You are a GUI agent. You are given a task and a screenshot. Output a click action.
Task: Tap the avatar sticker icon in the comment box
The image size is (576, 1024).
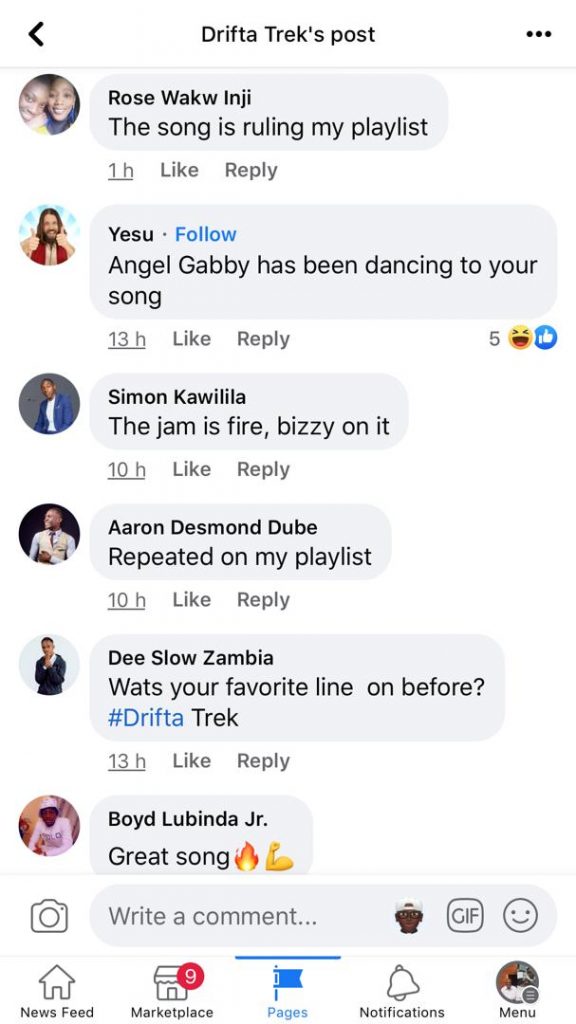tap(409, 915)
